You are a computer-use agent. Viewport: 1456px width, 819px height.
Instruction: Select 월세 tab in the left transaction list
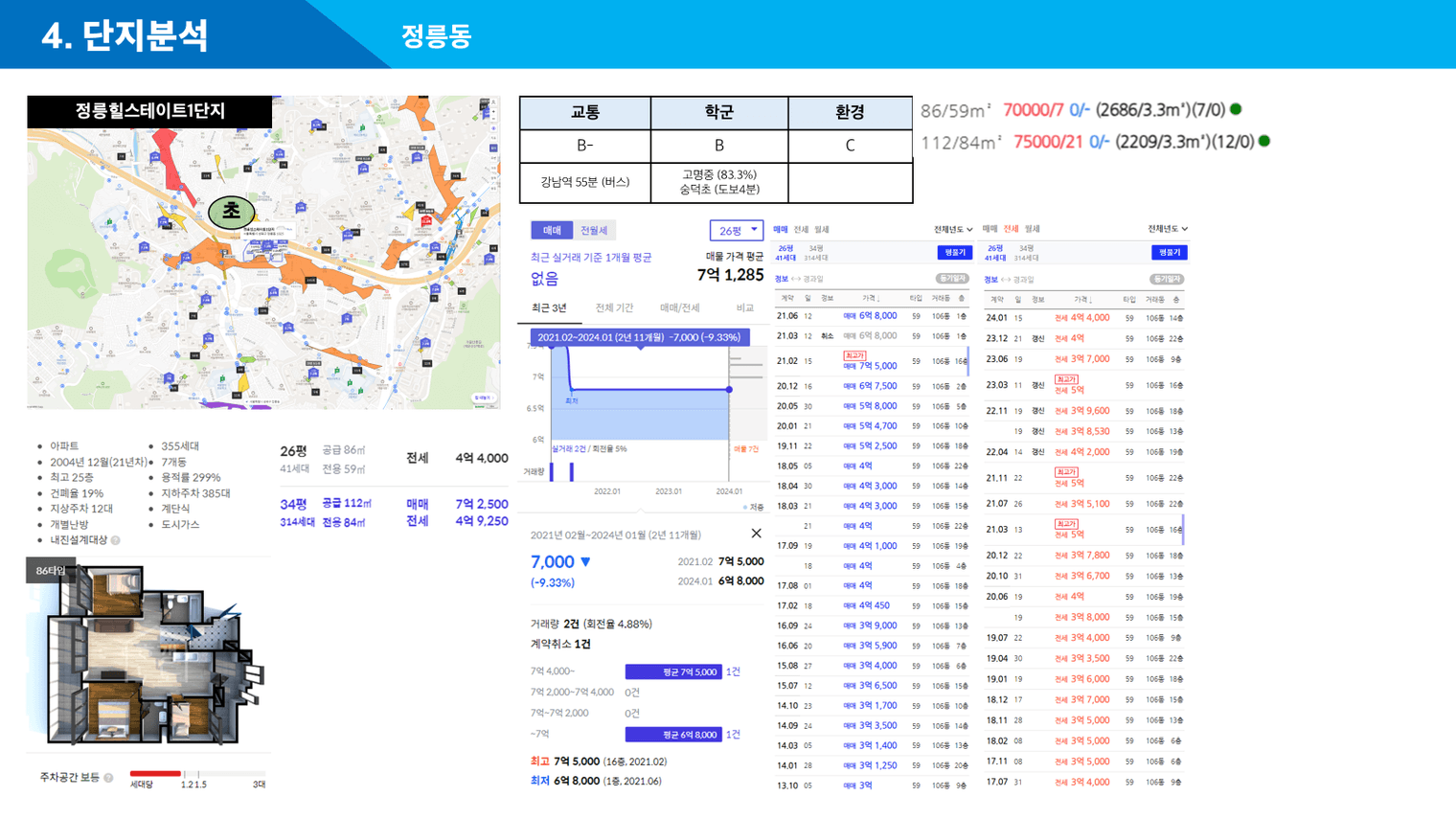[x=822, y=230]
